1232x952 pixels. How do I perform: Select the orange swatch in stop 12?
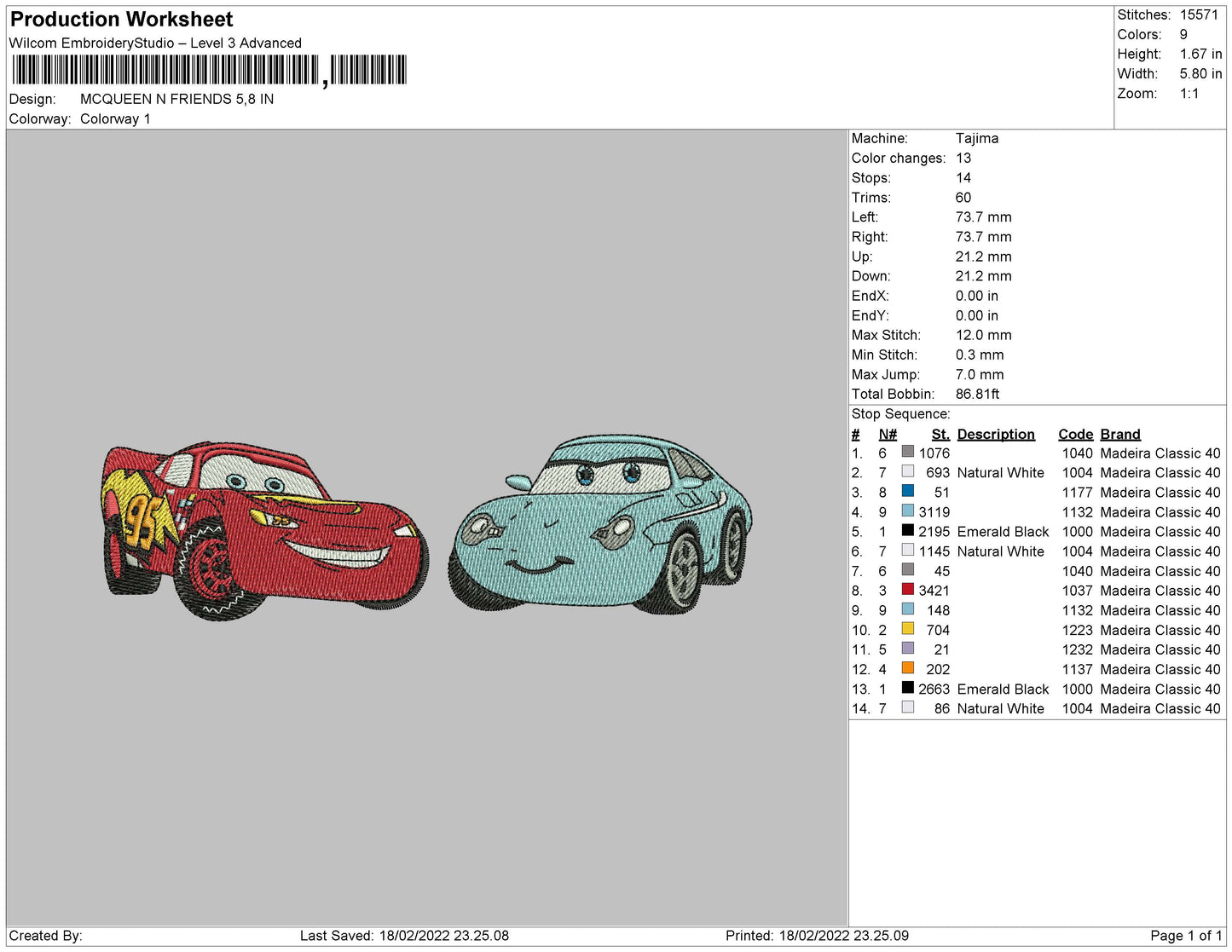point(907,667)
